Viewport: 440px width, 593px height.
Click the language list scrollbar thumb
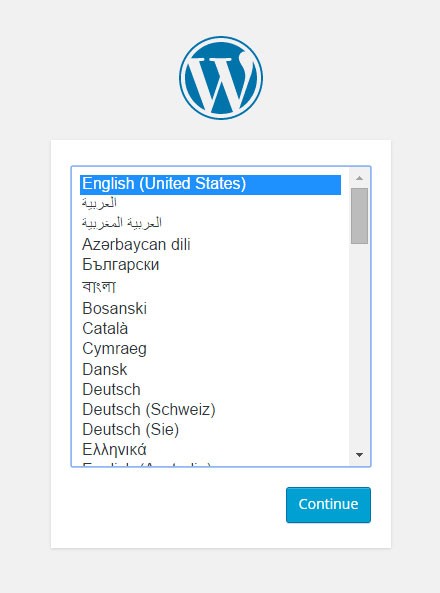(x=359, y=216)
